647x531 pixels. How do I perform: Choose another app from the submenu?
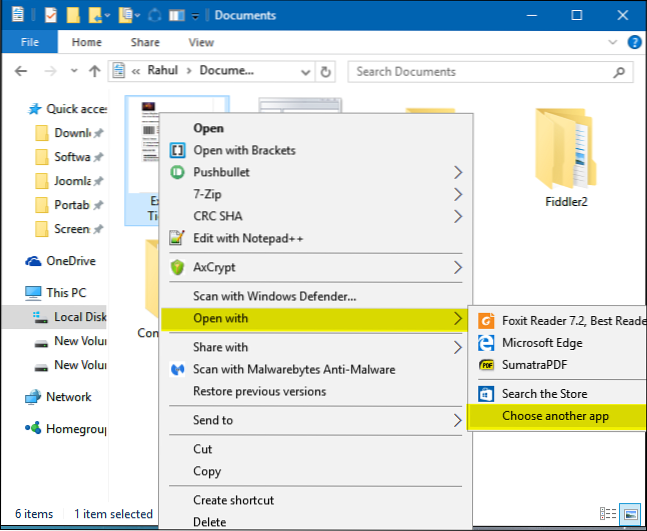click(x=556, y=416)
